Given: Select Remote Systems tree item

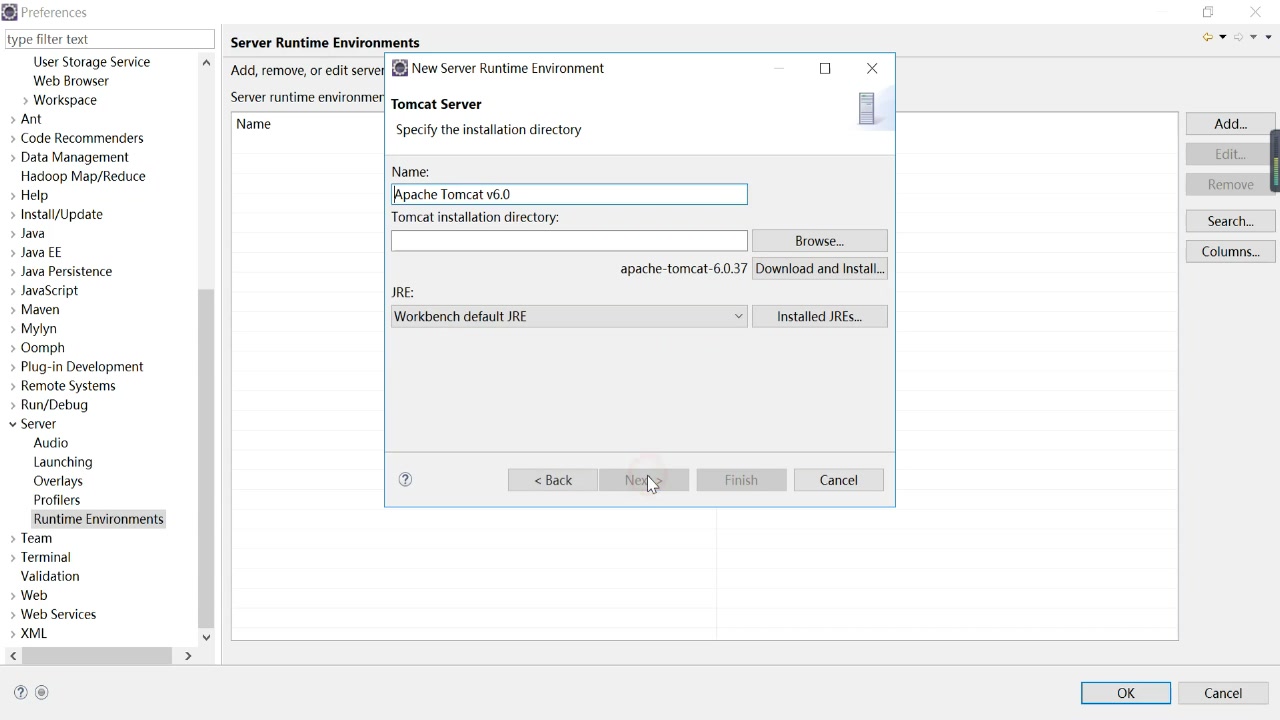Looking at the screenshot, I should 68,386.
